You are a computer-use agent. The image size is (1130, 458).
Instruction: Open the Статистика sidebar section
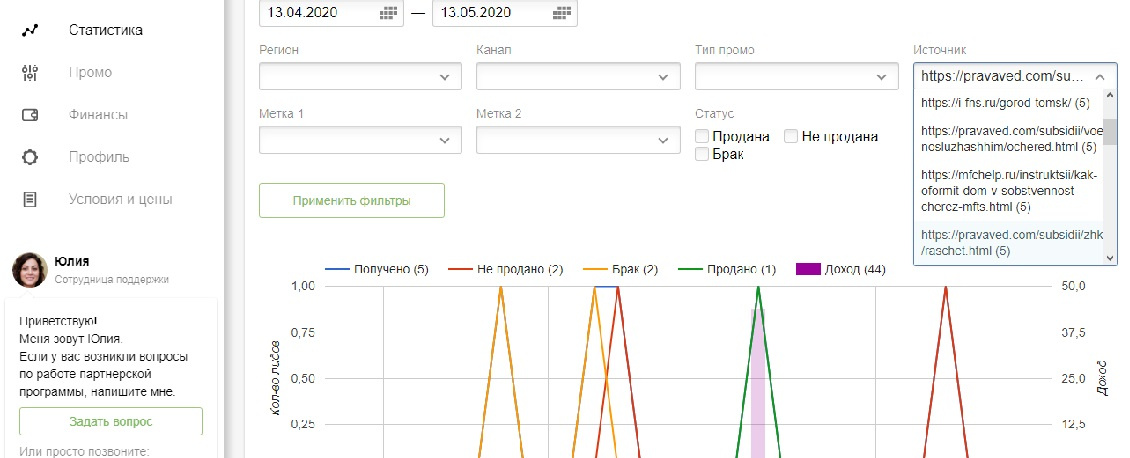pyautogui.click(x=106, y=30)
